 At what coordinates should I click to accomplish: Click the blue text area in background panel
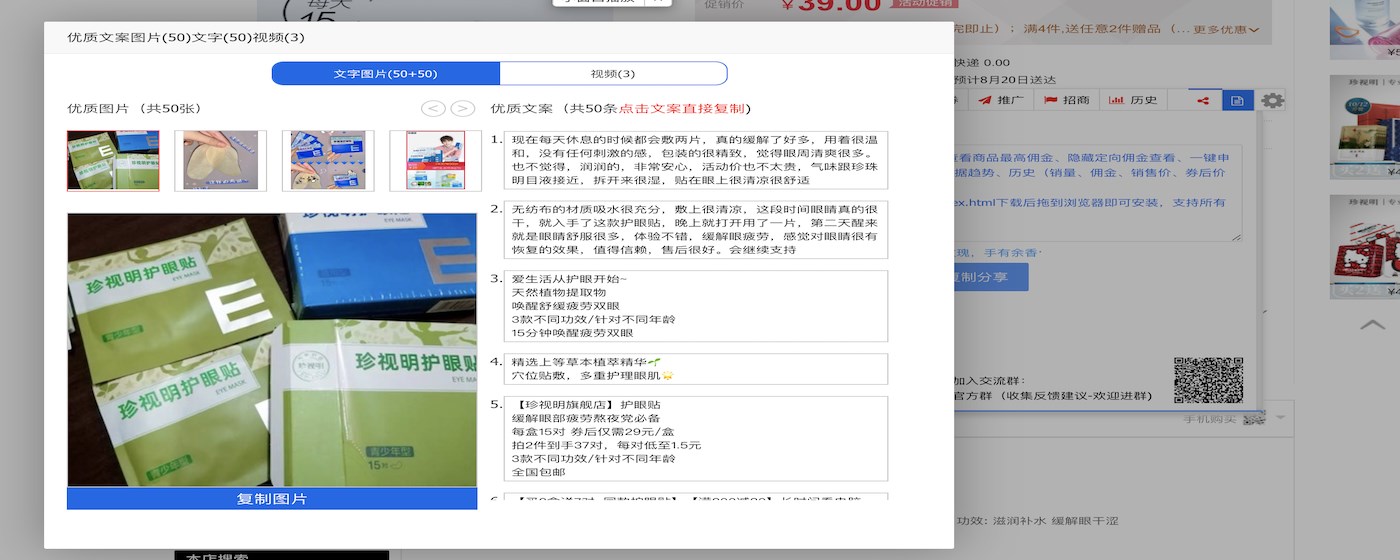[x=1098, y=193]
